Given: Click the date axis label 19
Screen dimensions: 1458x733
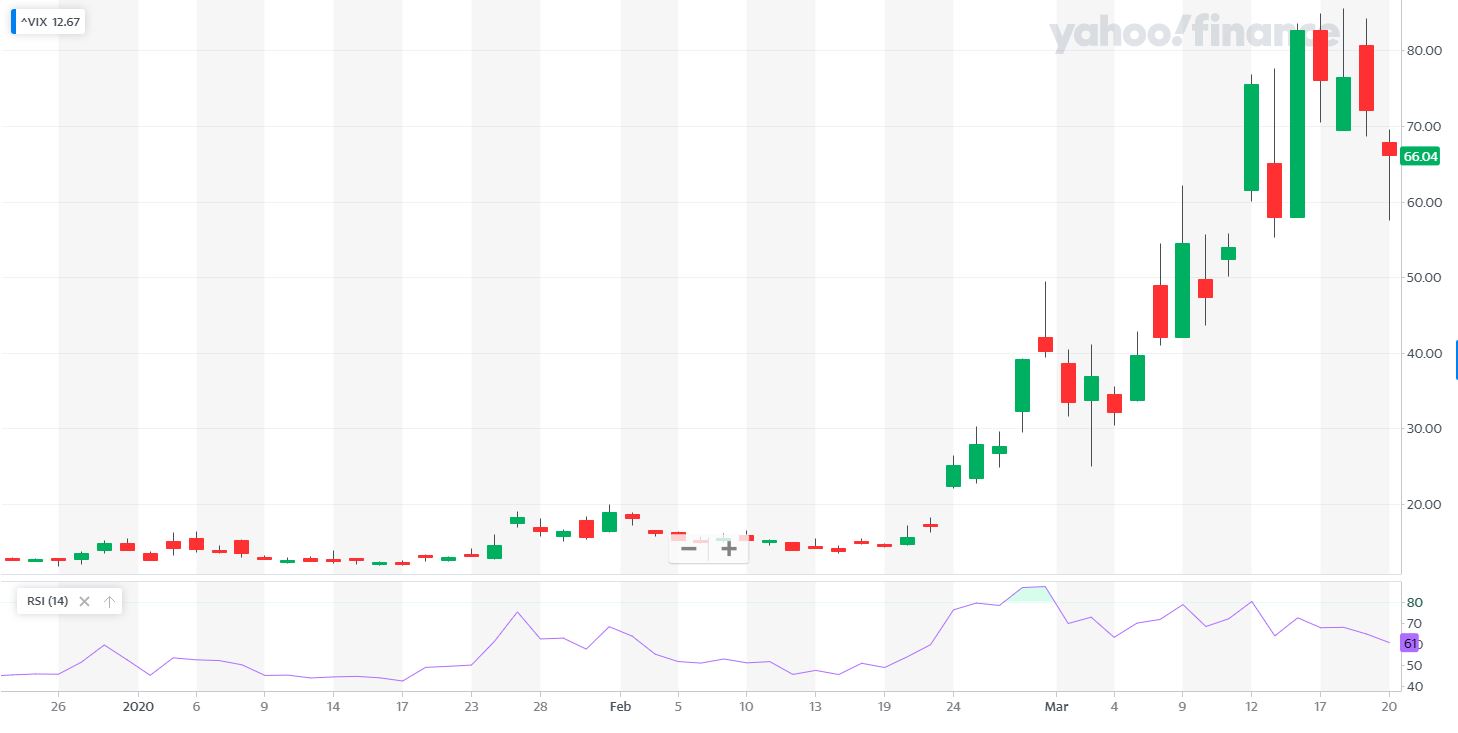Looking at the screenshot, I should coord(884,706).
